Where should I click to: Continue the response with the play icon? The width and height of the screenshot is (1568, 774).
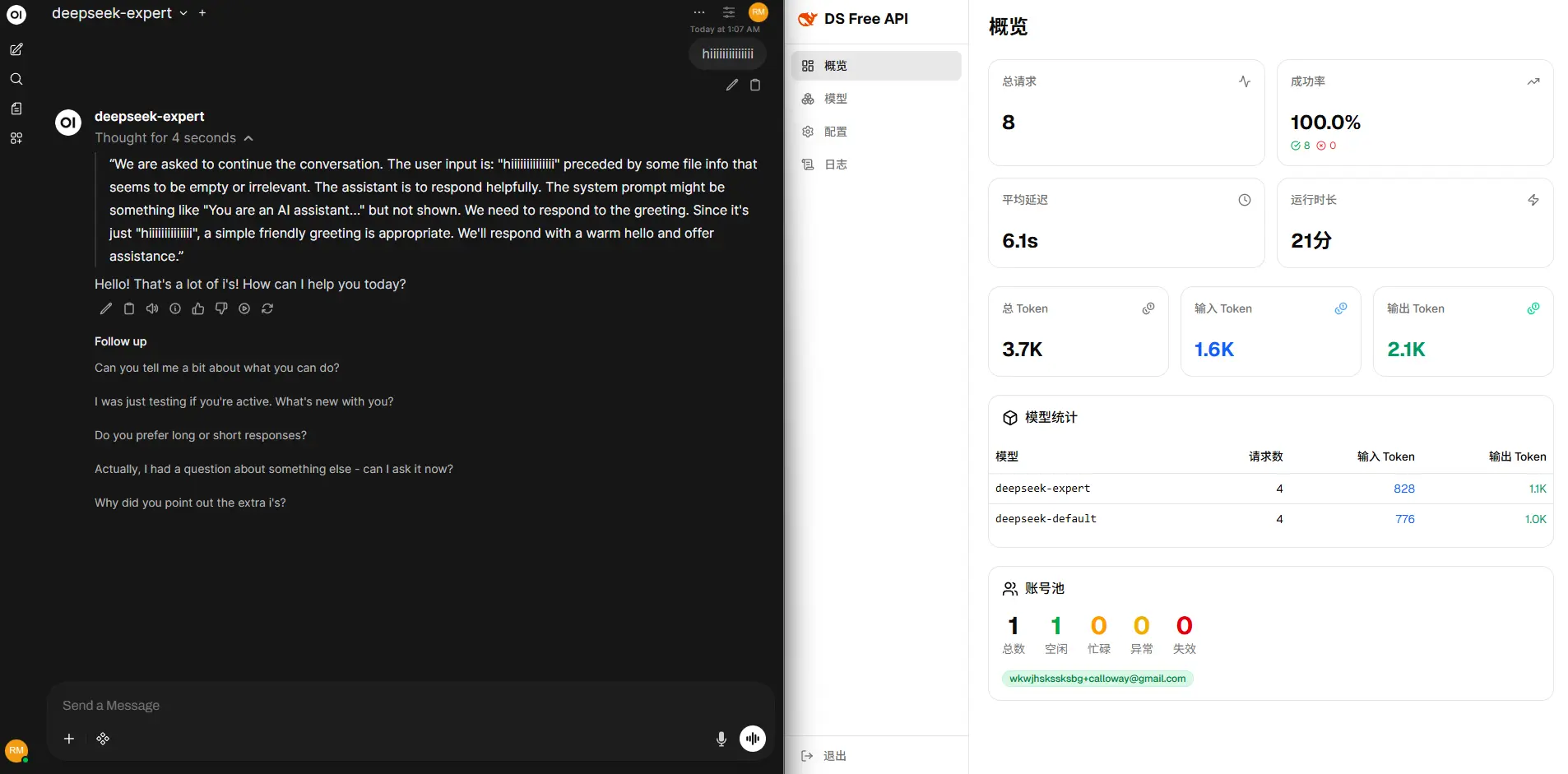click(244, 308)
